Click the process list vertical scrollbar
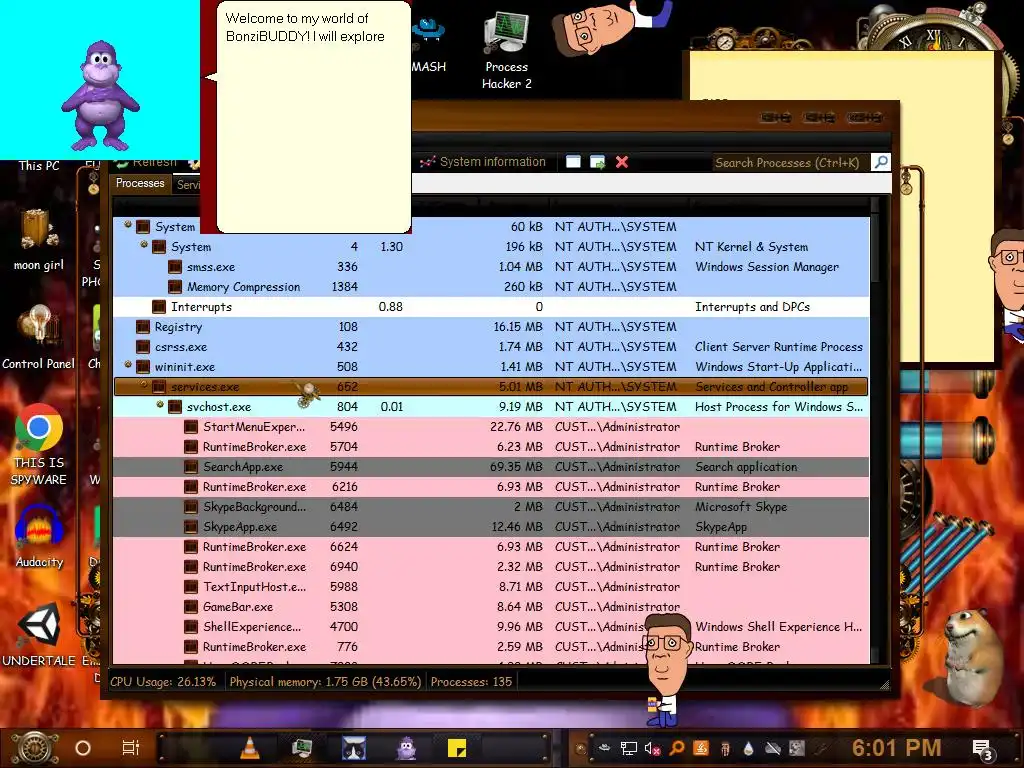1024x768 pixels. tap(876, 431)
